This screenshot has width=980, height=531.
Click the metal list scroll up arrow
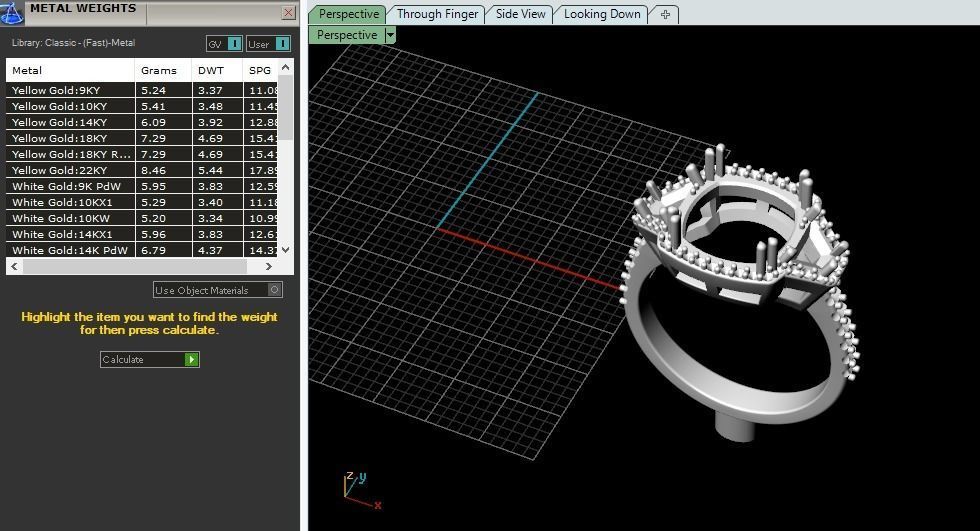coord(286,67)
